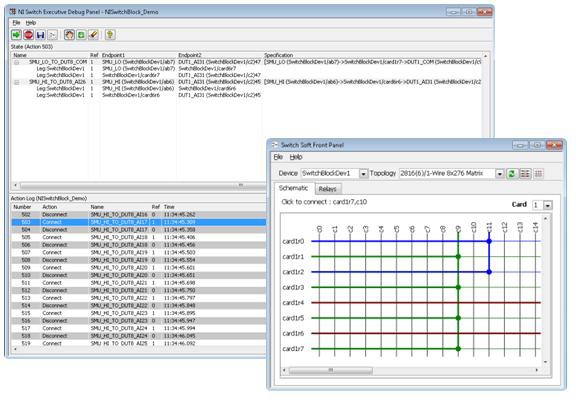
Task: Click the green connection dot at card1r5 and c9
Action: pos(458,318)
